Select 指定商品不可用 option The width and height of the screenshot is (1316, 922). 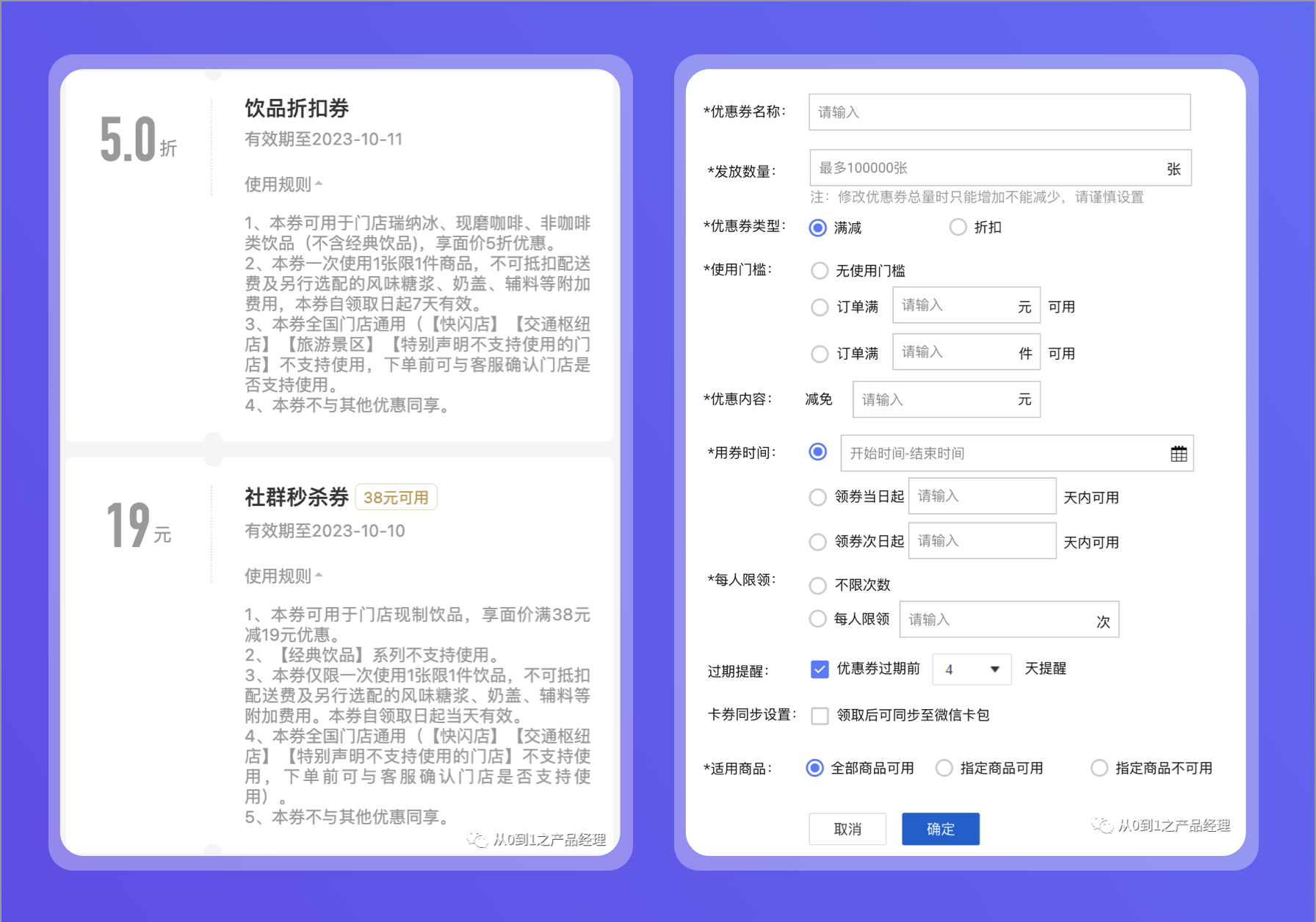click(1099, 768)
